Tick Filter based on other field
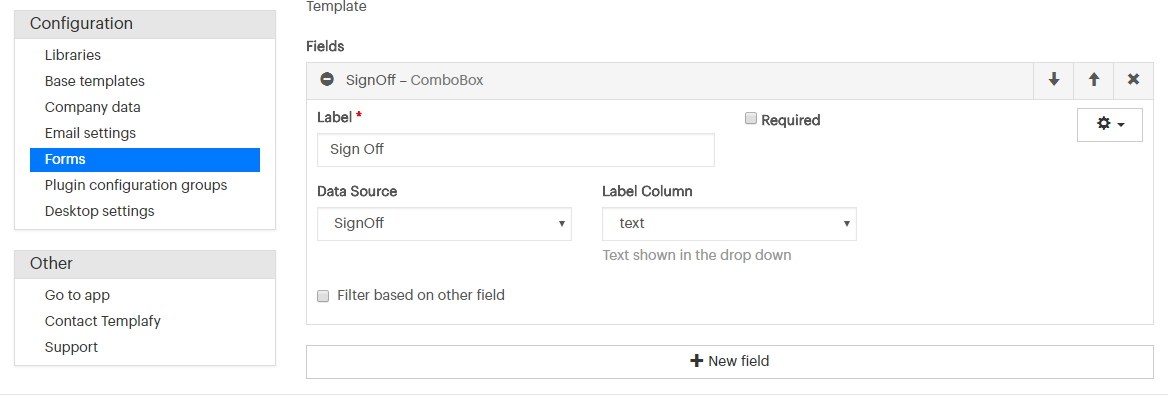 [323, 296]
